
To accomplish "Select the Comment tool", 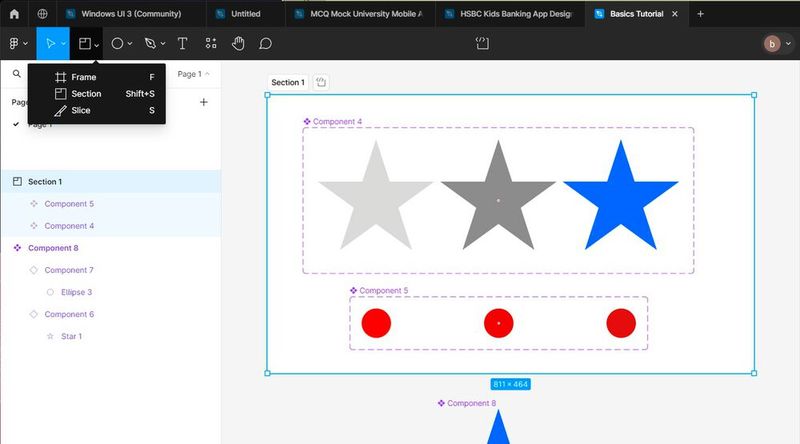I will pos(265,44).
